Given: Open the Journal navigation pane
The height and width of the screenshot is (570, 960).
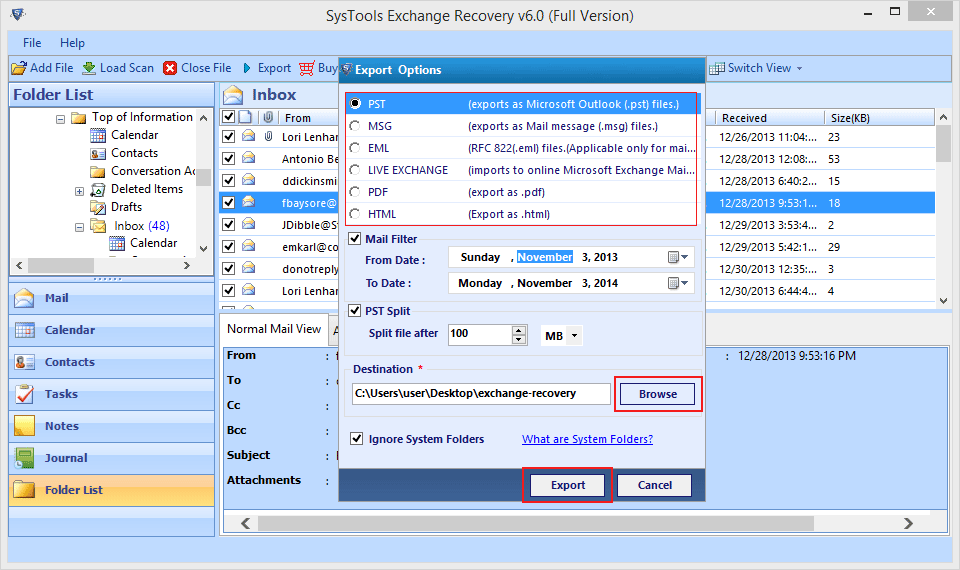Looking at the screenshot, I should [65, 458].
